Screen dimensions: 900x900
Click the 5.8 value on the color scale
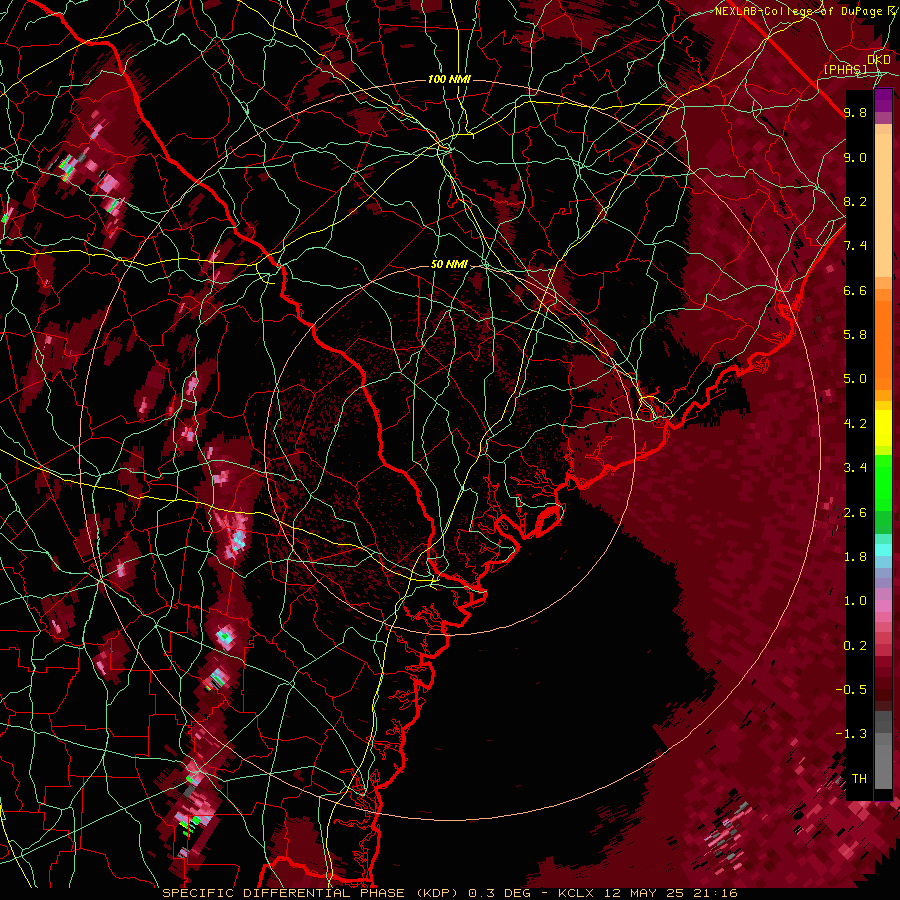855,335
